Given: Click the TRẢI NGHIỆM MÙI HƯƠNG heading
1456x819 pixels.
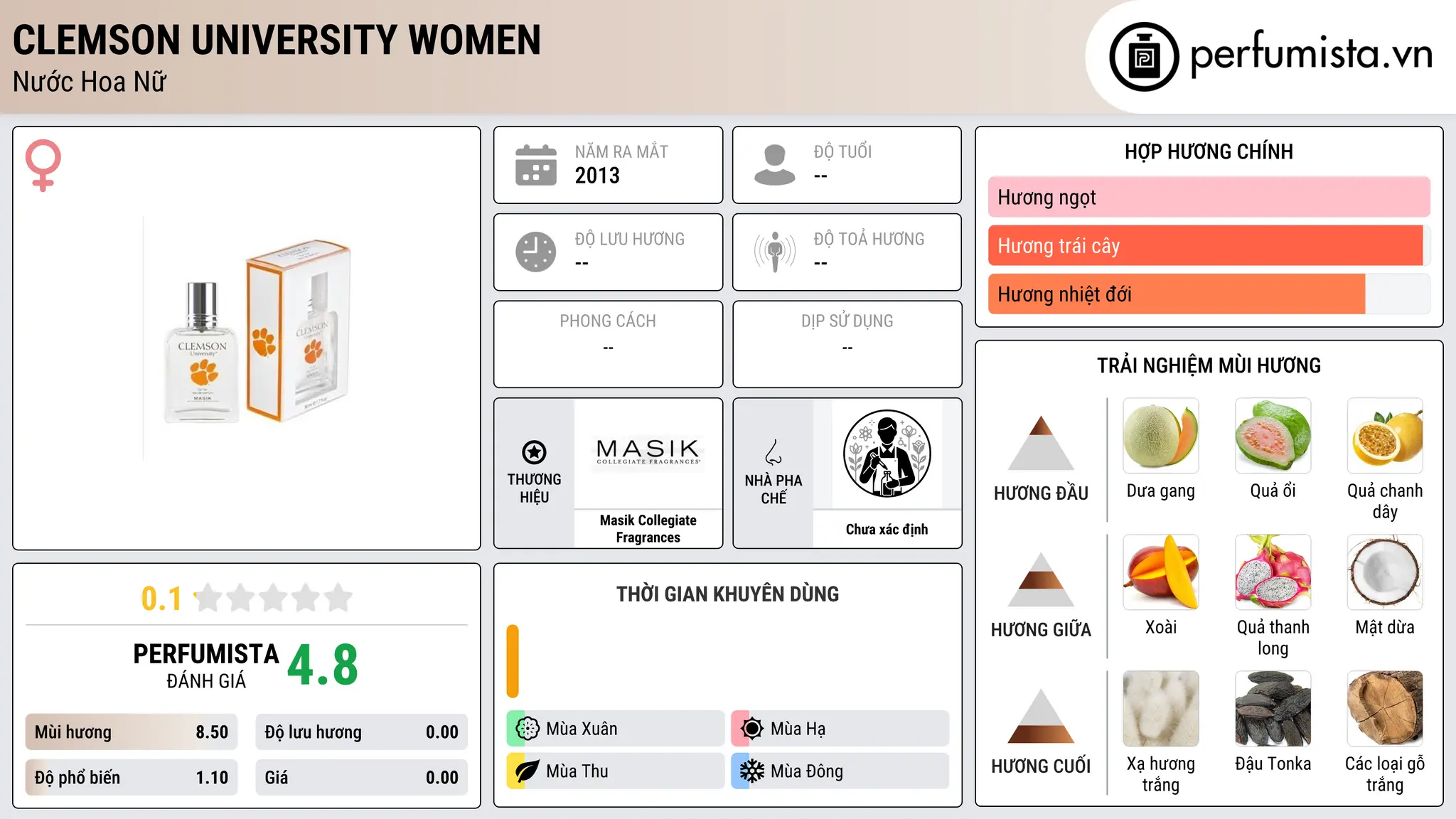Looking at the screenshot, I should click(1209, 365).
